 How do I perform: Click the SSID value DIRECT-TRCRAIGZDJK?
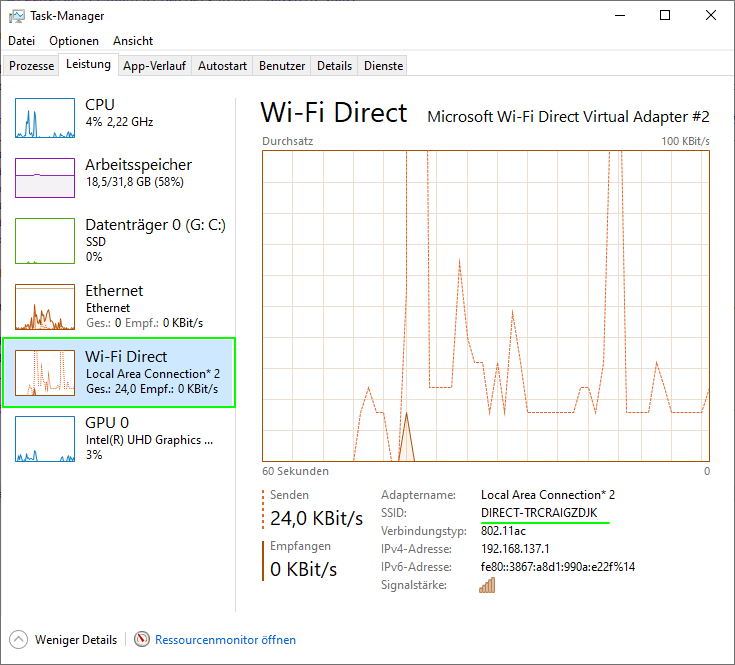pyautogui.click(x=539, y=513)
